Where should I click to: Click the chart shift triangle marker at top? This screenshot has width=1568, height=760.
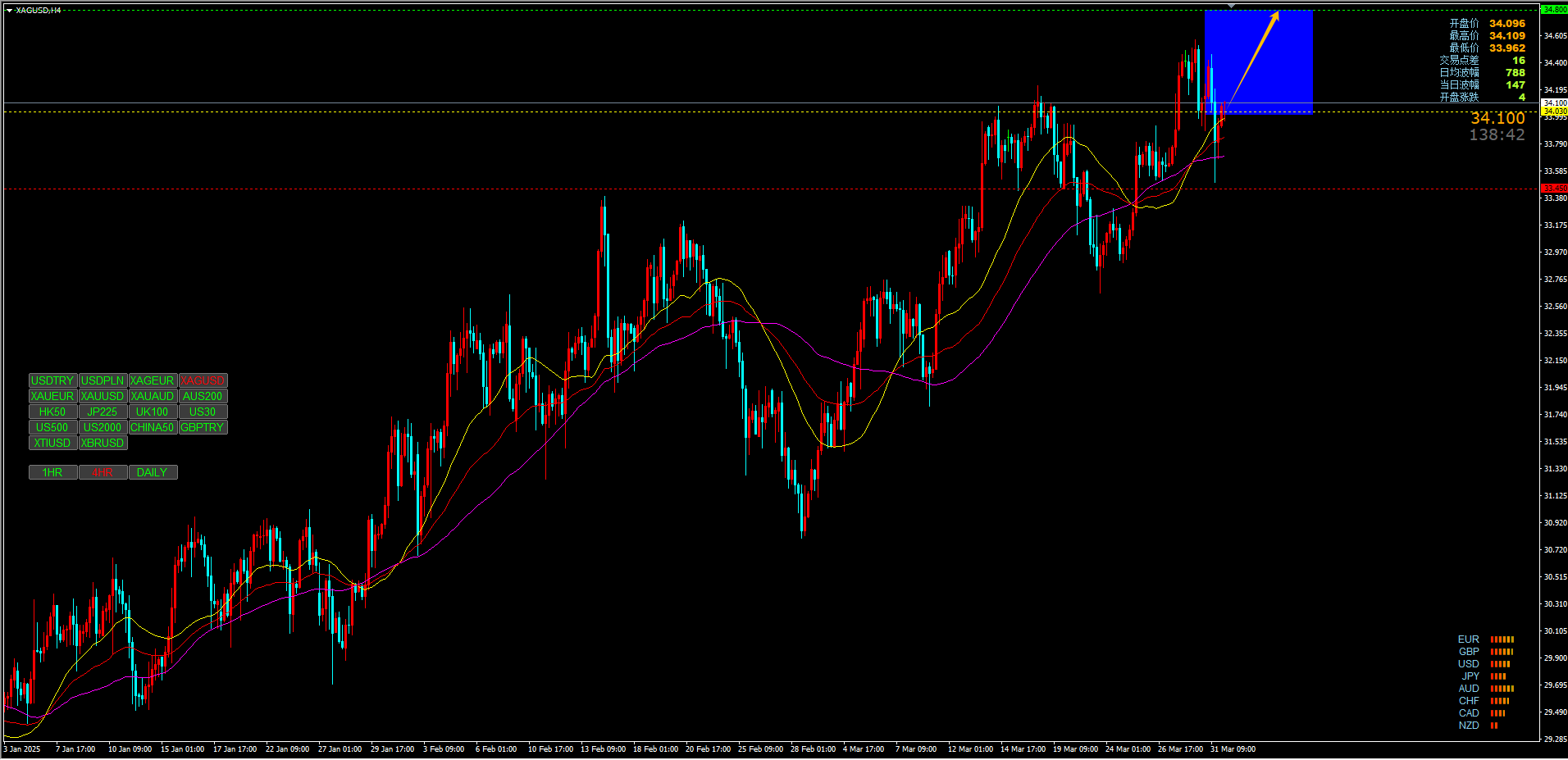pos(1231,6)
